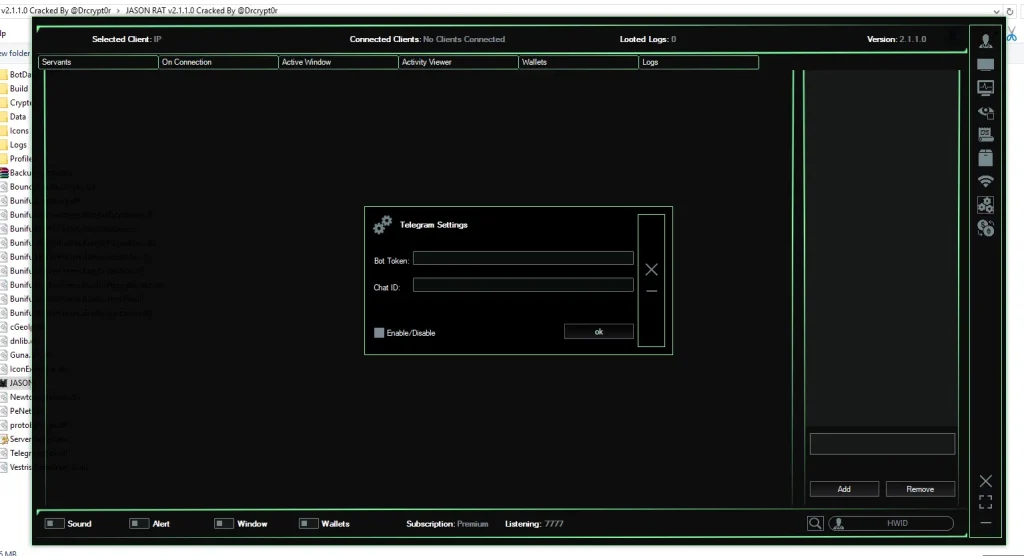Open the pulse-line activity monitor icon
The height and width of the screenshot is (556, 1024).
point(986,88)
